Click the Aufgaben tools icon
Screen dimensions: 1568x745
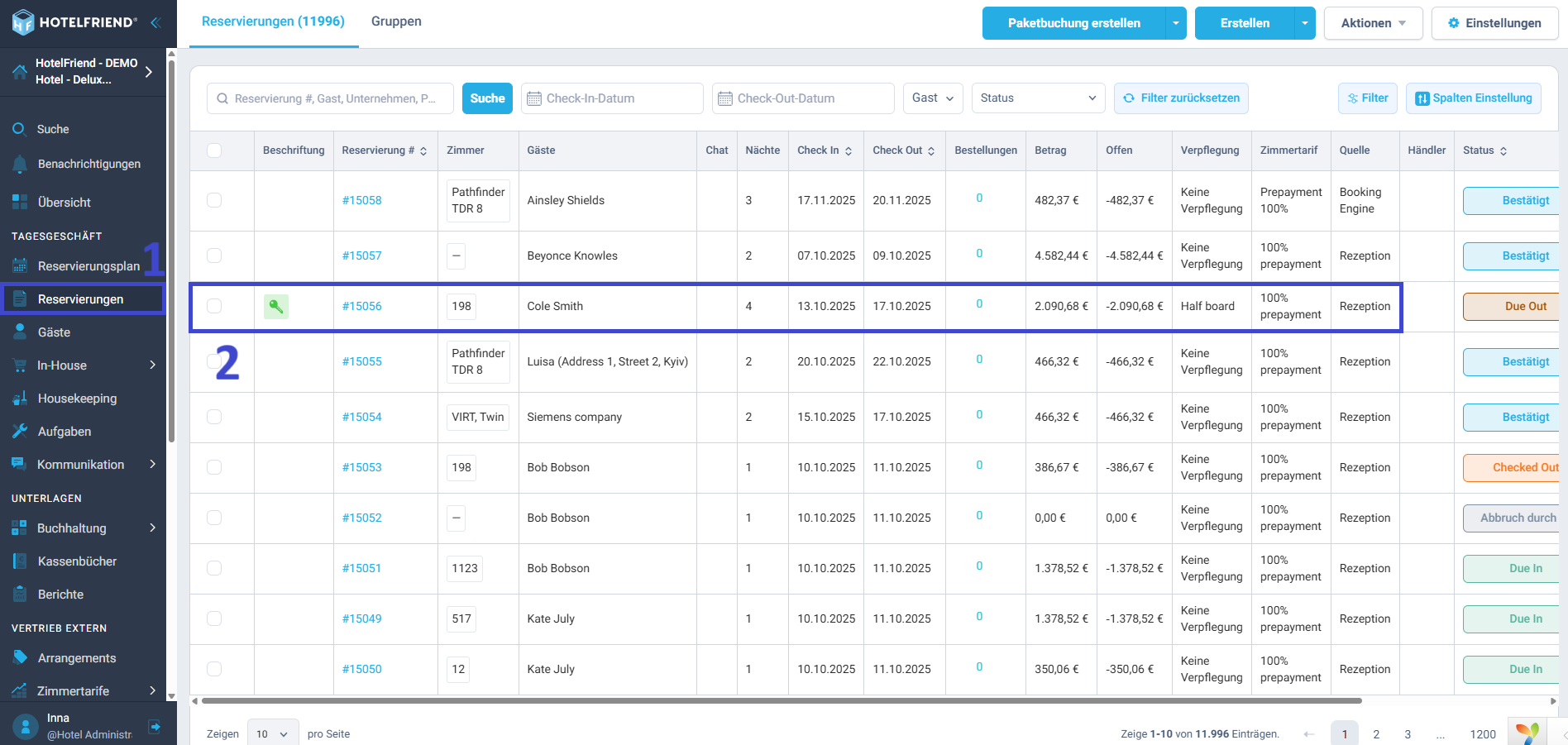coord(20,432)
